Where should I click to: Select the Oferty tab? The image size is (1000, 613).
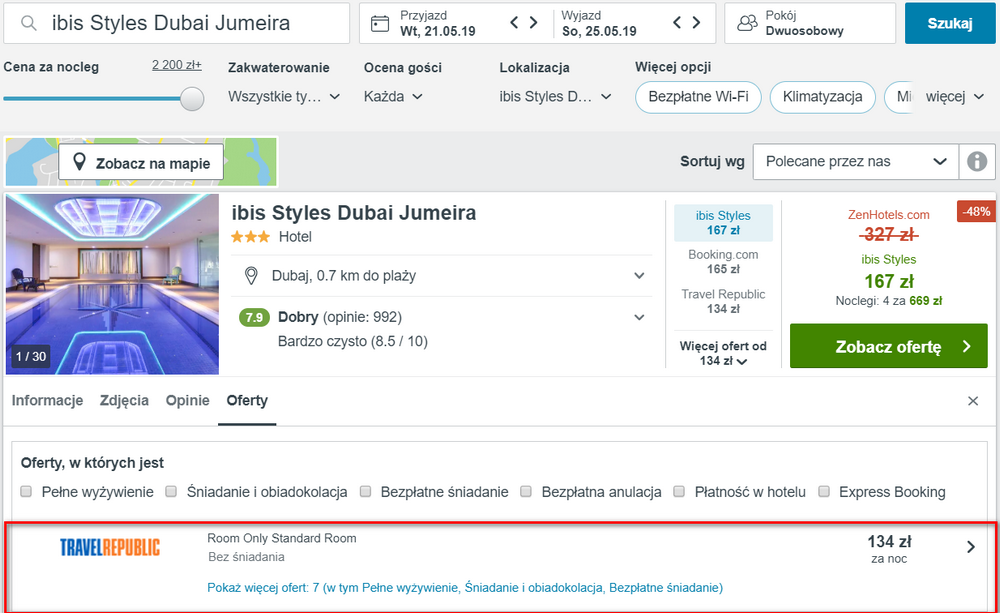tap(247, 401)
